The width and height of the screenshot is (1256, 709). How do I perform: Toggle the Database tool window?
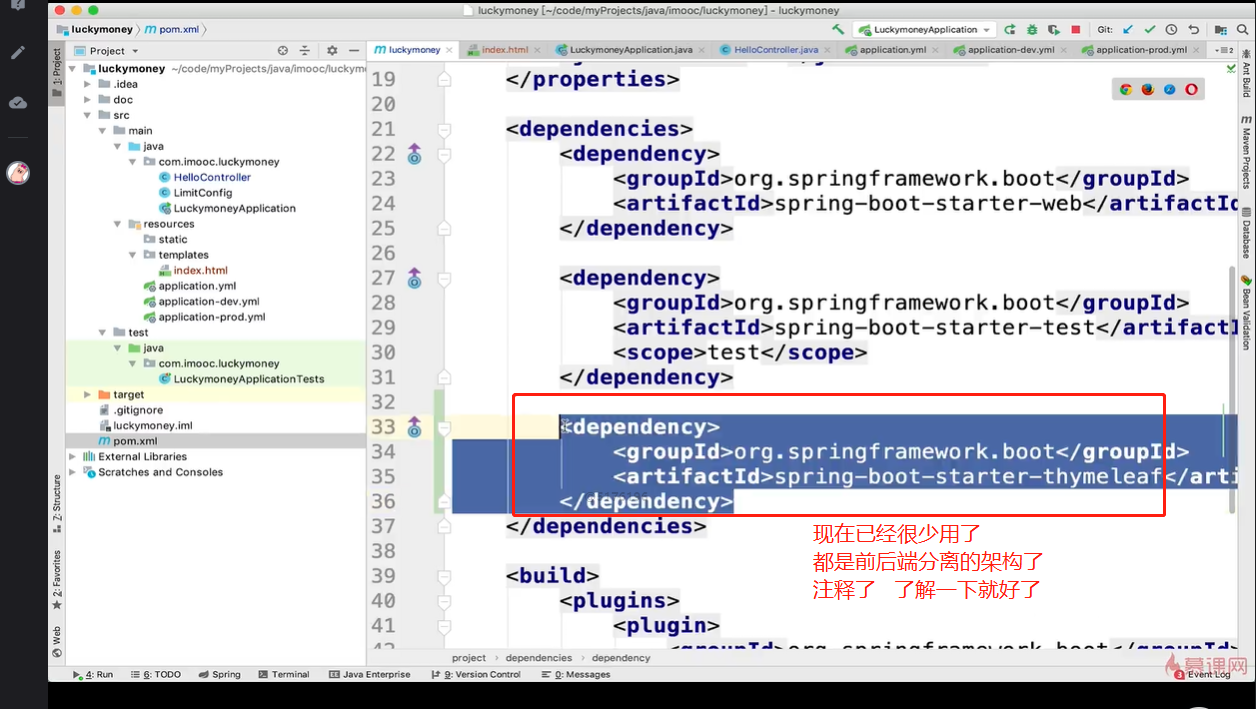point(1246,232)
